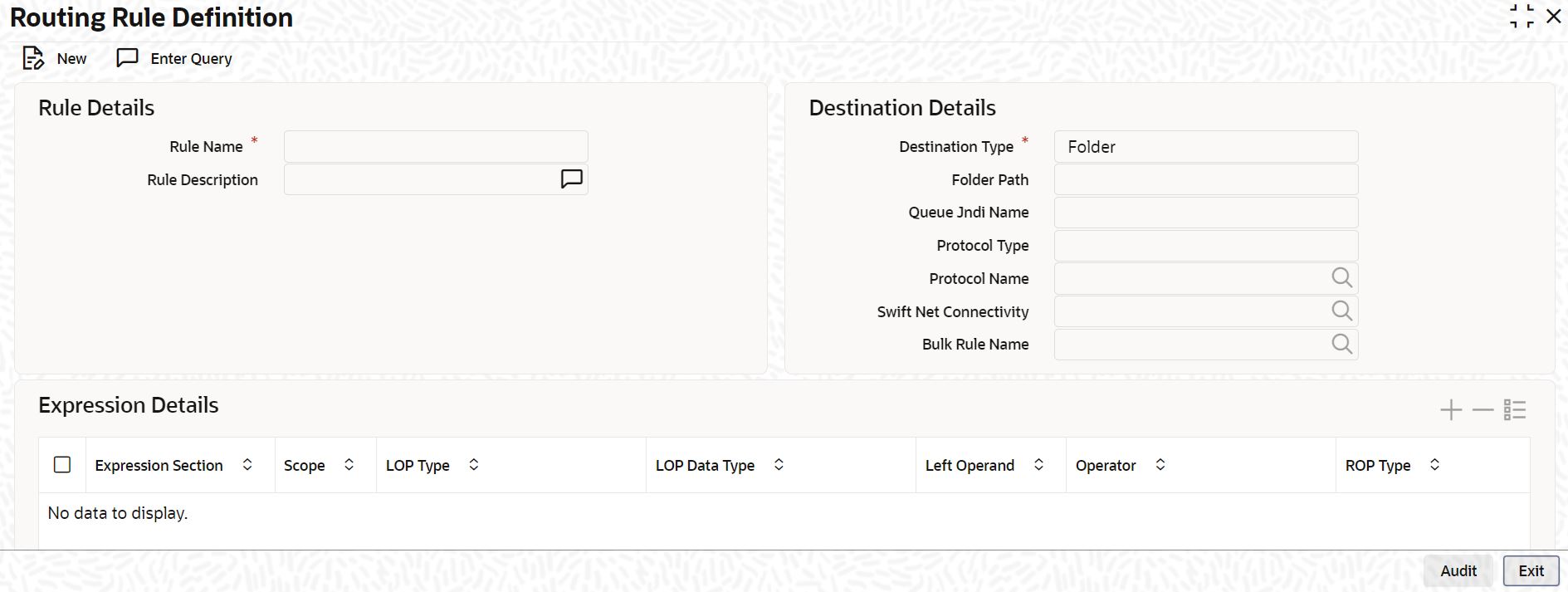Focus the Rule Name input field
Viewport: 1568px width, 592px height.
pos(436,147)
